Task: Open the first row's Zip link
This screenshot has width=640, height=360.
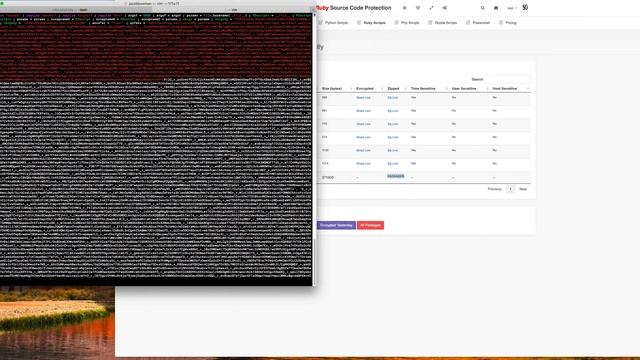Action: tap(393, 98)
